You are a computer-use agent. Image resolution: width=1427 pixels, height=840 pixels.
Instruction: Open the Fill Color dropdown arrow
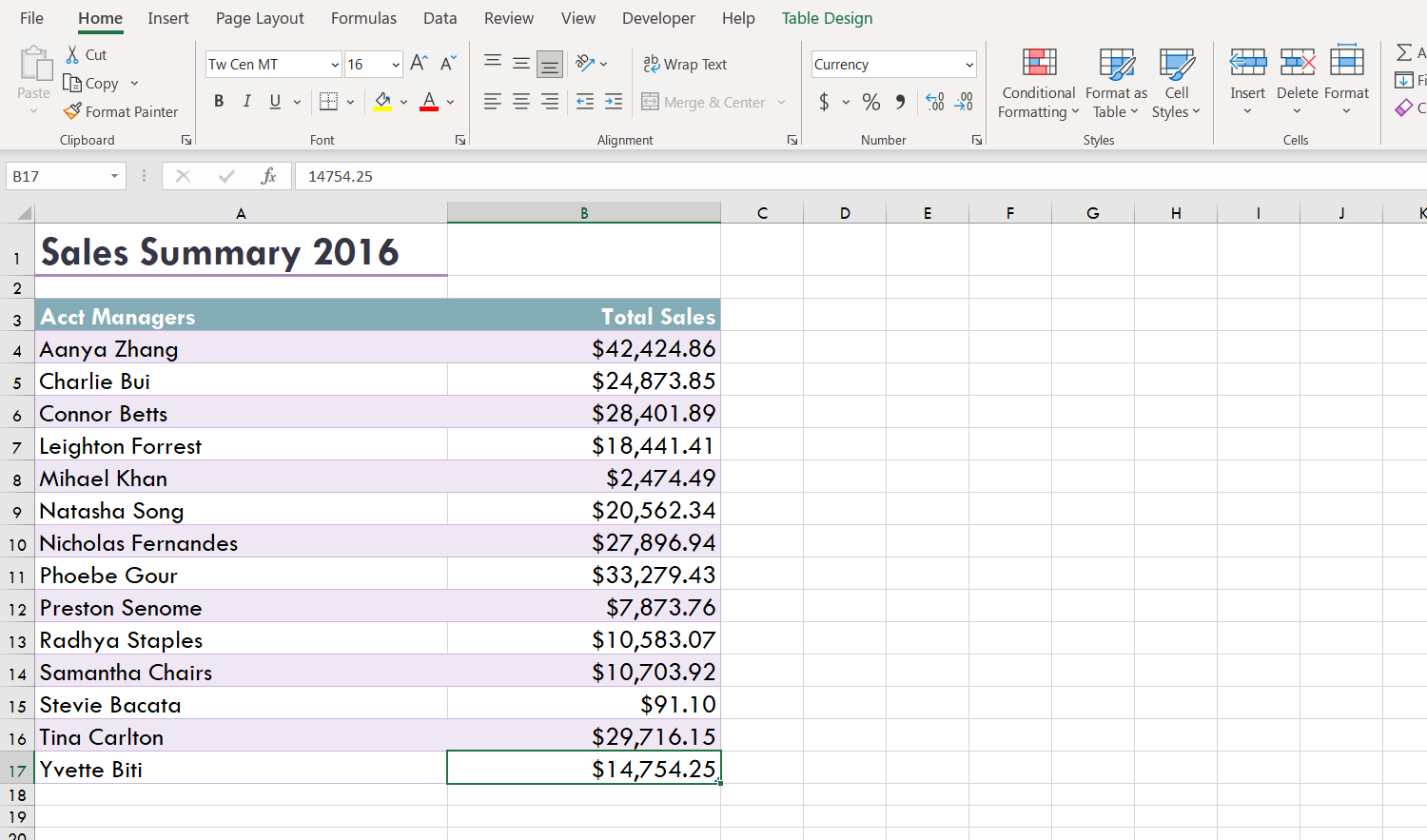click(x=403, y=102)
